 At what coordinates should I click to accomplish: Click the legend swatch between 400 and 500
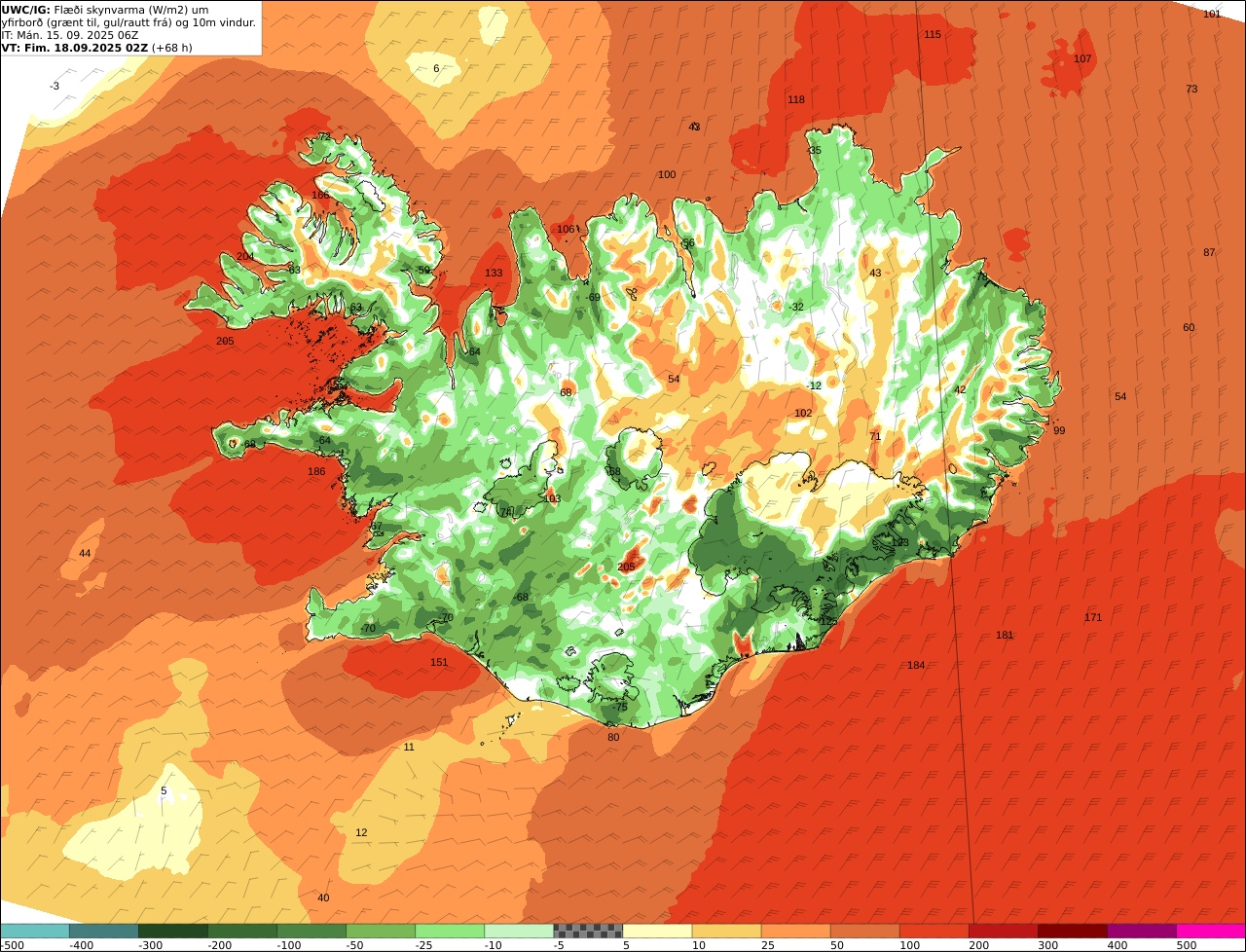[x=1141, y=931]
